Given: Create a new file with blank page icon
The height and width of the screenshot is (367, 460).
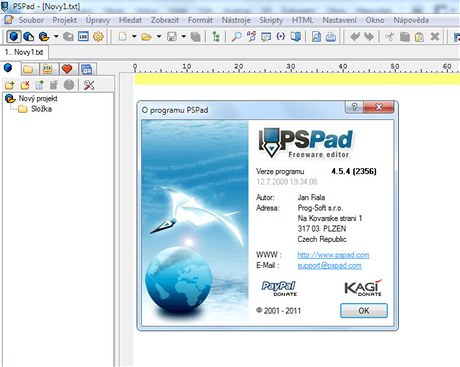Looking at the screenshot, I should pos(122,36).
